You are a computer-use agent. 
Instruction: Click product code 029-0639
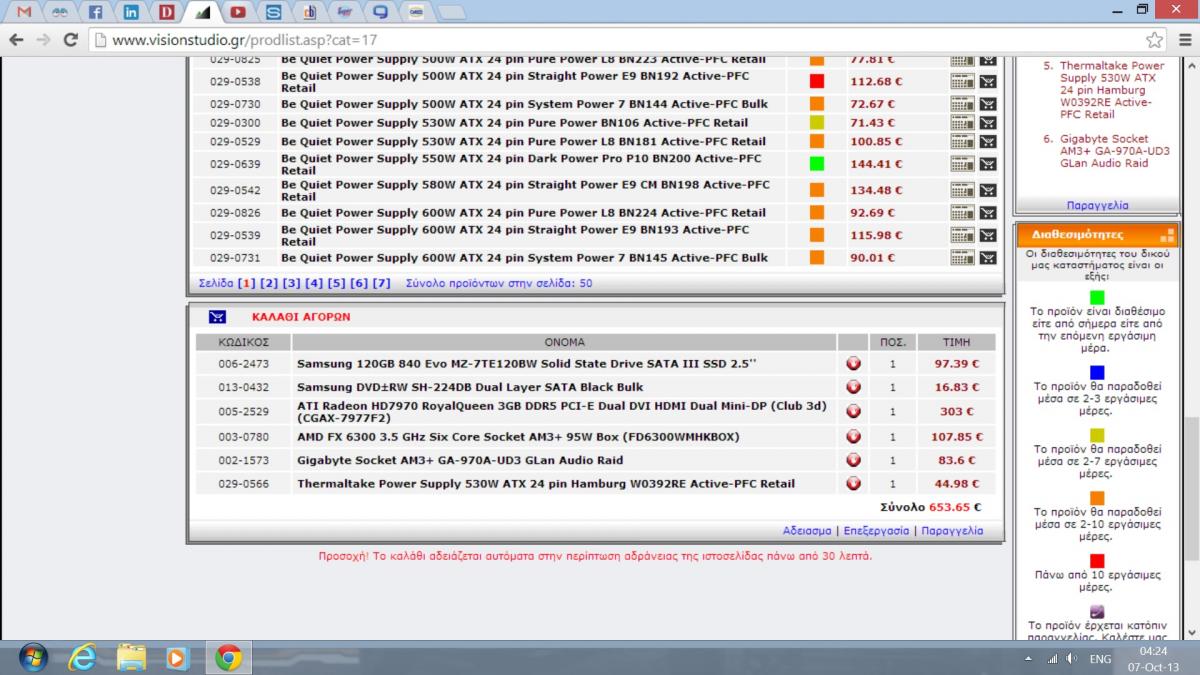tap(235, 164)
